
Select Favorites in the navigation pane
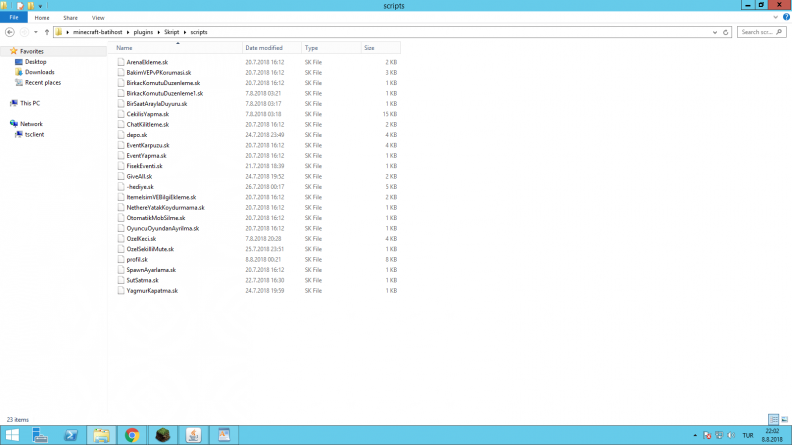click(31, 51)
